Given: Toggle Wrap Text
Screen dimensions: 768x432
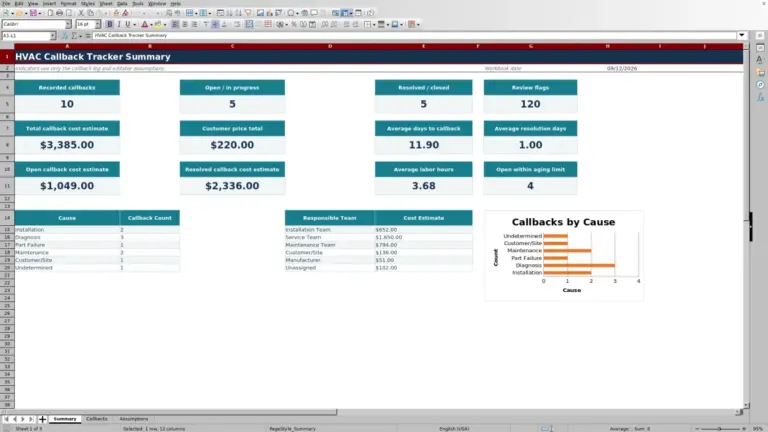Looking at the screenshot, I should (237, 24).
